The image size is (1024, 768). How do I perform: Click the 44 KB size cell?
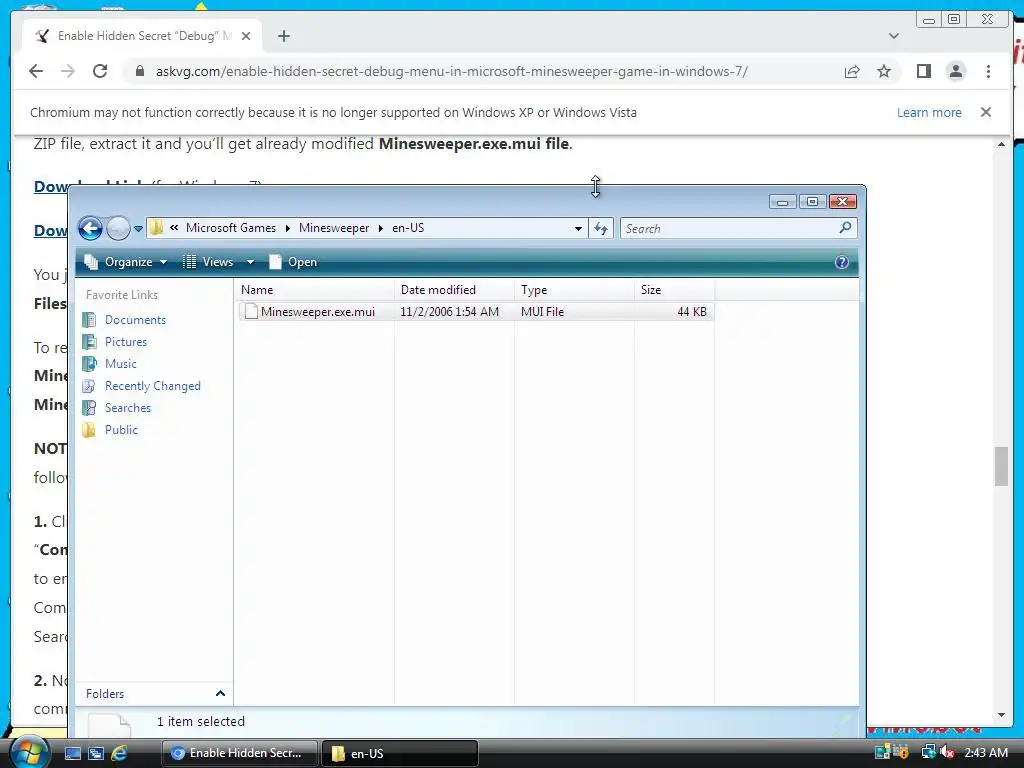tap(692, 312)
